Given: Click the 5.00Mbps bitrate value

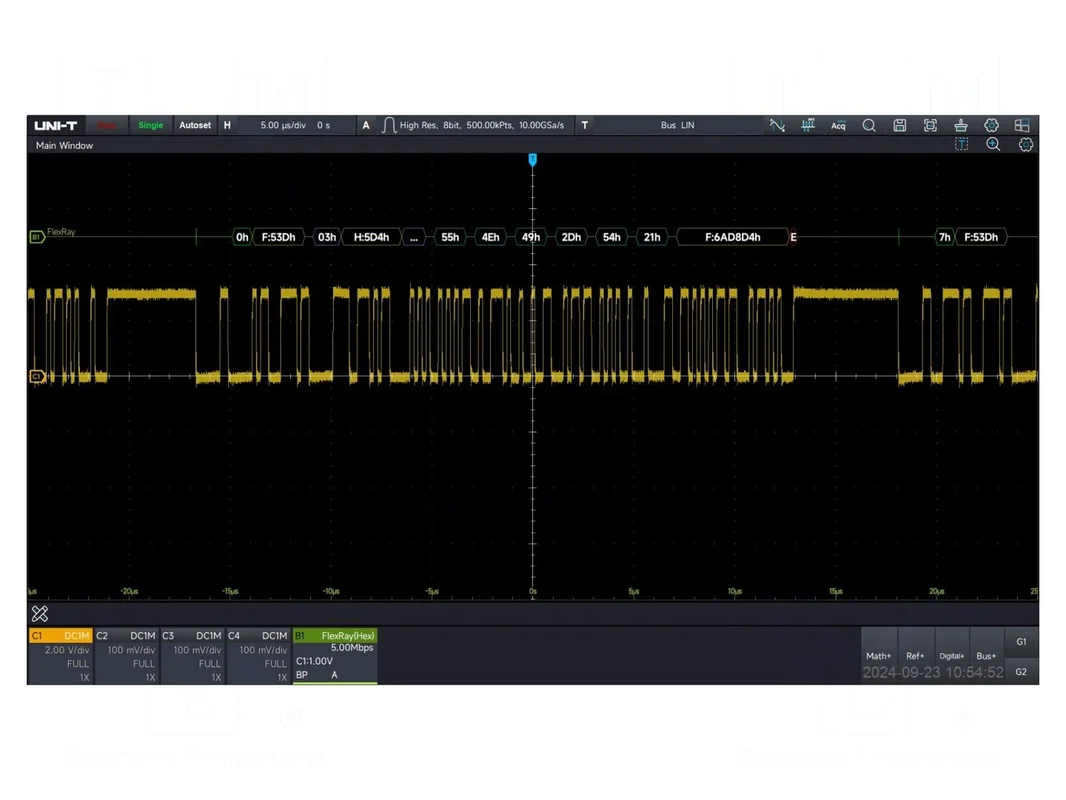Looking at the screenshot, I should click(351, 648).
